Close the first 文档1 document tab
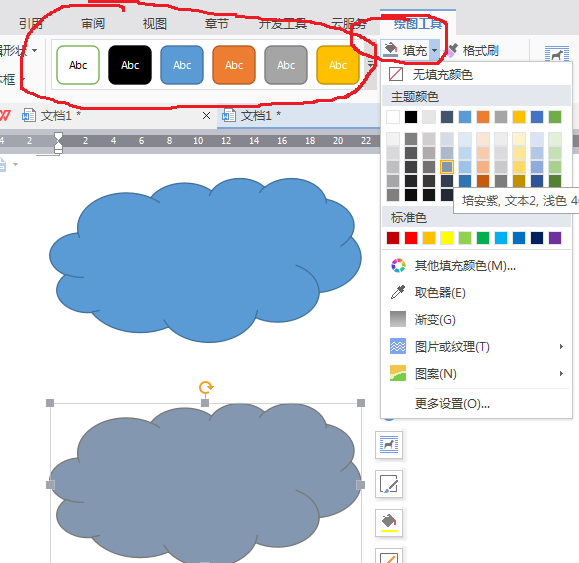The image size is (579, 563). tap(206, 116)
